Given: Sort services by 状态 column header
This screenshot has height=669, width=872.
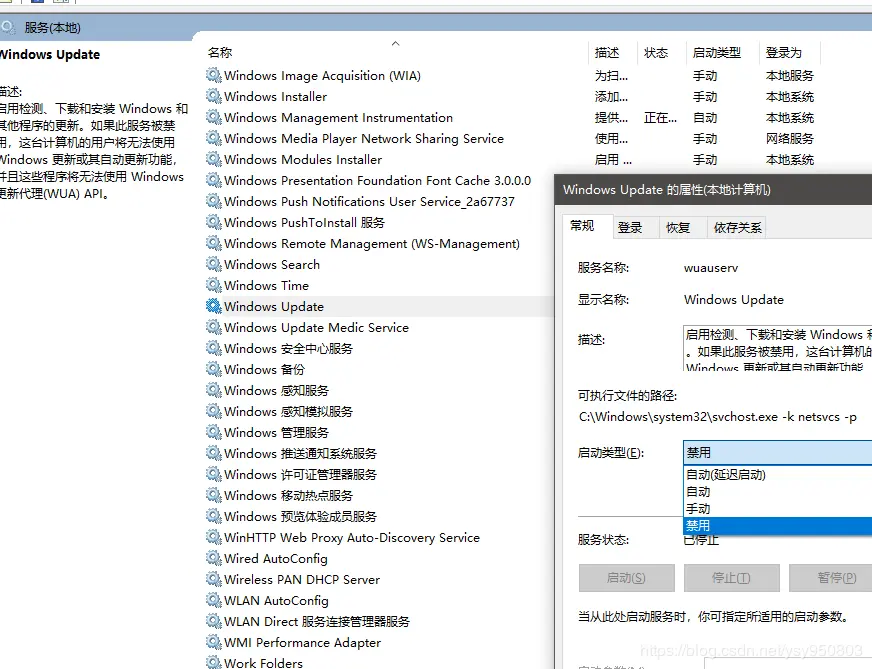Looking at the screenshot, I should coord(661,52).
